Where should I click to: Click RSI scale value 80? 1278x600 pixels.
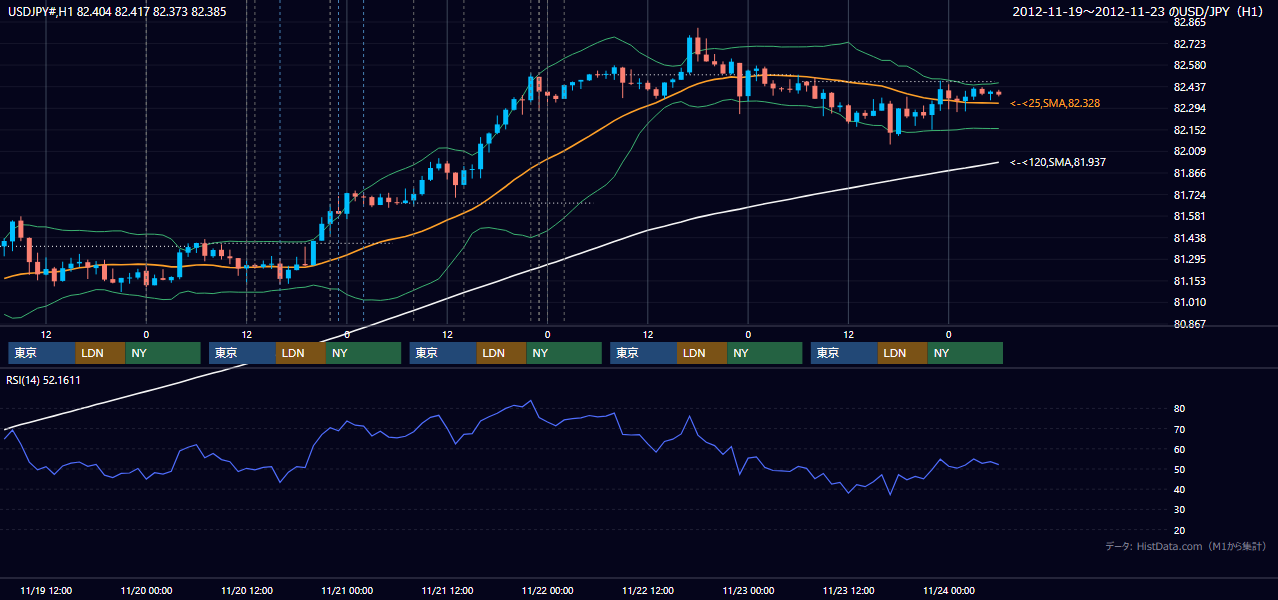pos(1180,409)
